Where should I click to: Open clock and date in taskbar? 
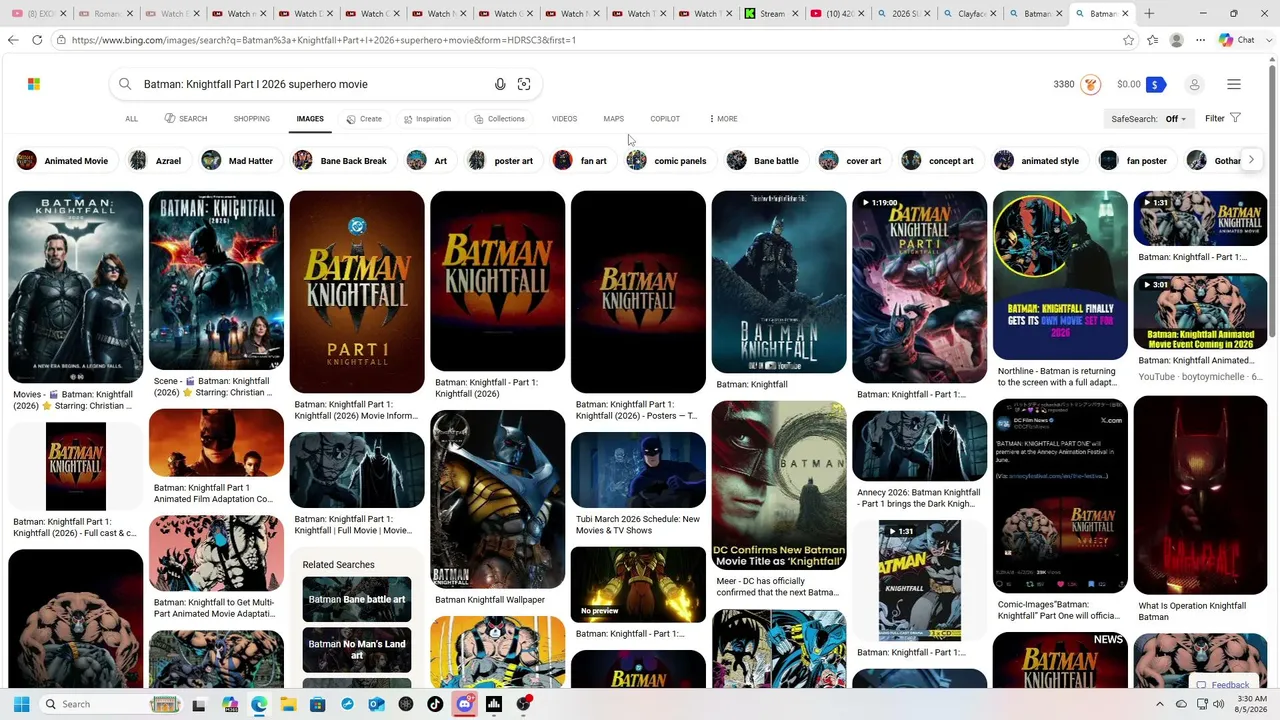[1252, 704]
